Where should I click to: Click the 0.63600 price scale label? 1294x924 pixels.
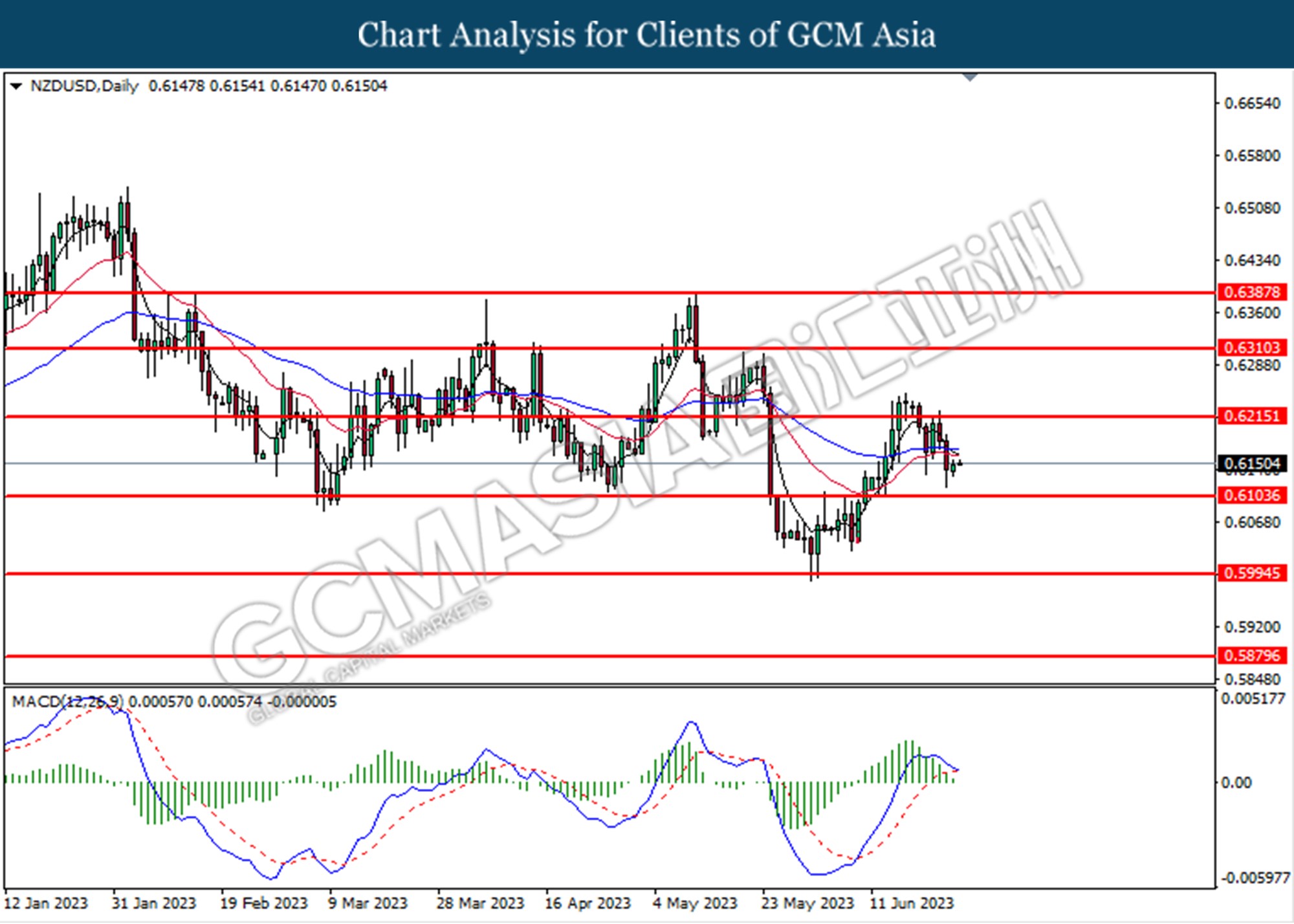point(1252,313)
